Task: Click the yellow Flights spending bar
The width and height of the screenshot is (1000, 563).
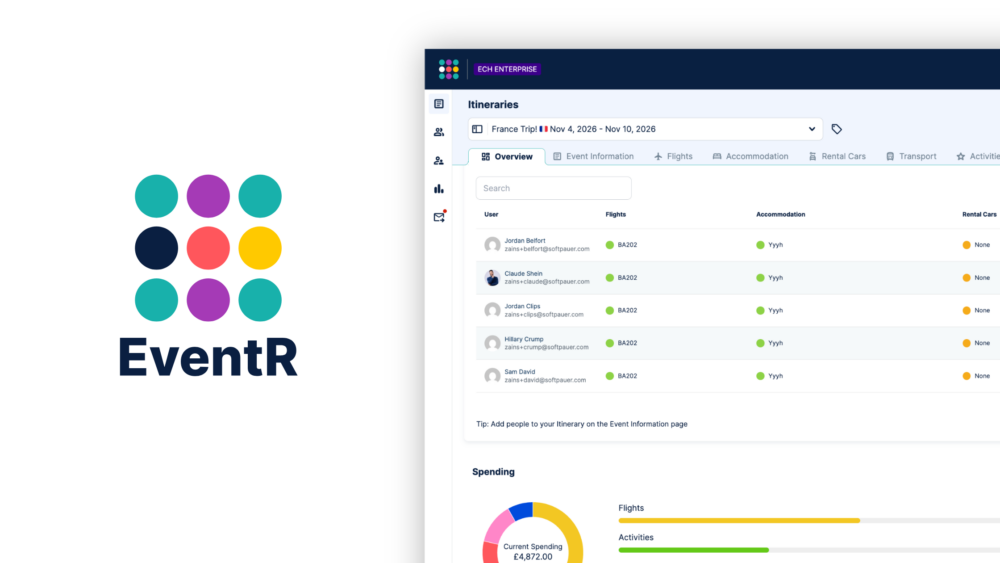Action: [x=739, y=520]
